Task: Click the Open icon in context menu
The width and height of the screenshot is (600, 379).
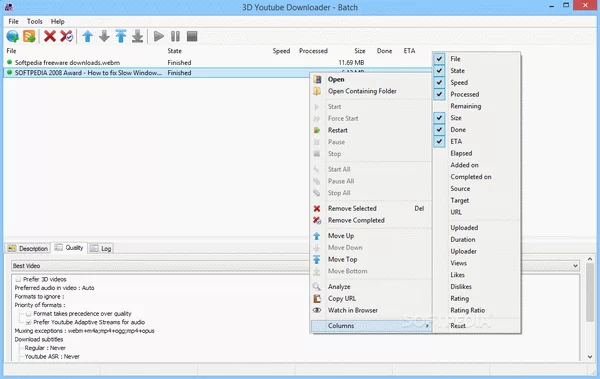Action: pyautogui.click(x=317, y=79)
